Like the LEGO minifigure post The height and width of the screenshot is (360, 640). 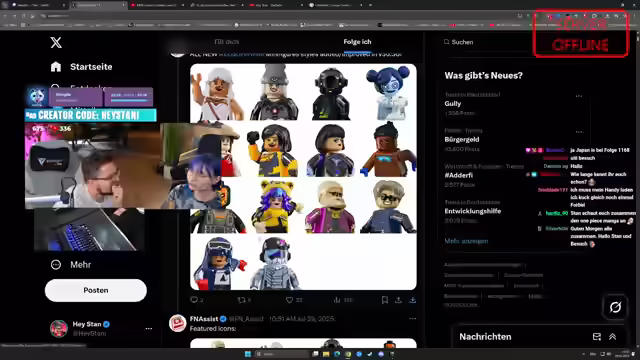[x=289, y=300]
